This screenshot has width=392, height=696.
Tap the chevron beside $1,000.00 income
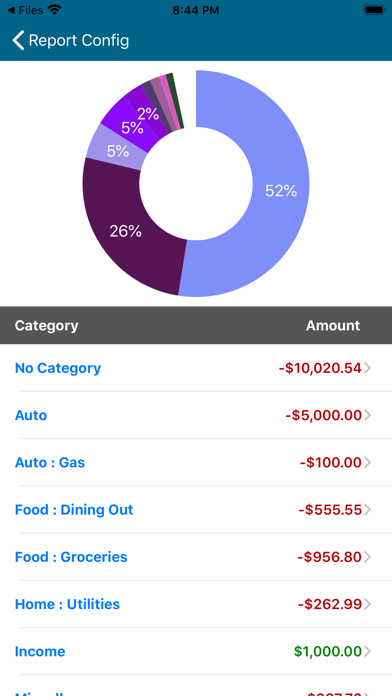(367, 652)
